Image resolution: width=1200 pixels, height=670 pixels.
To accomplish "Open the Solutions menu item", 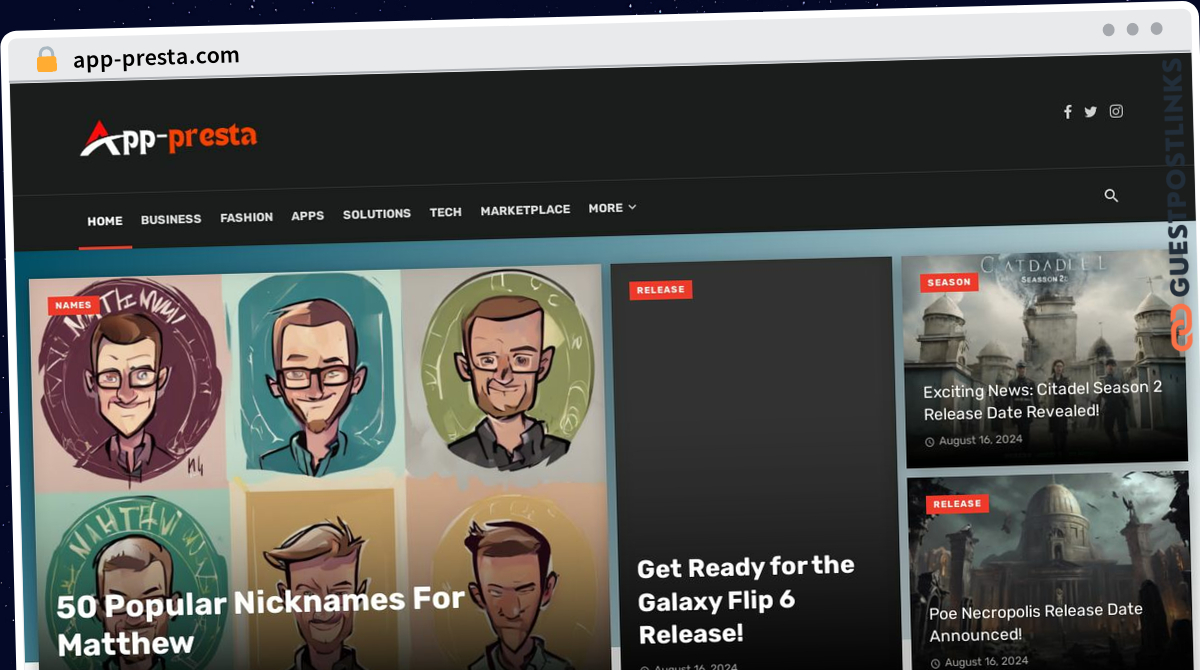I will (377, 214).
